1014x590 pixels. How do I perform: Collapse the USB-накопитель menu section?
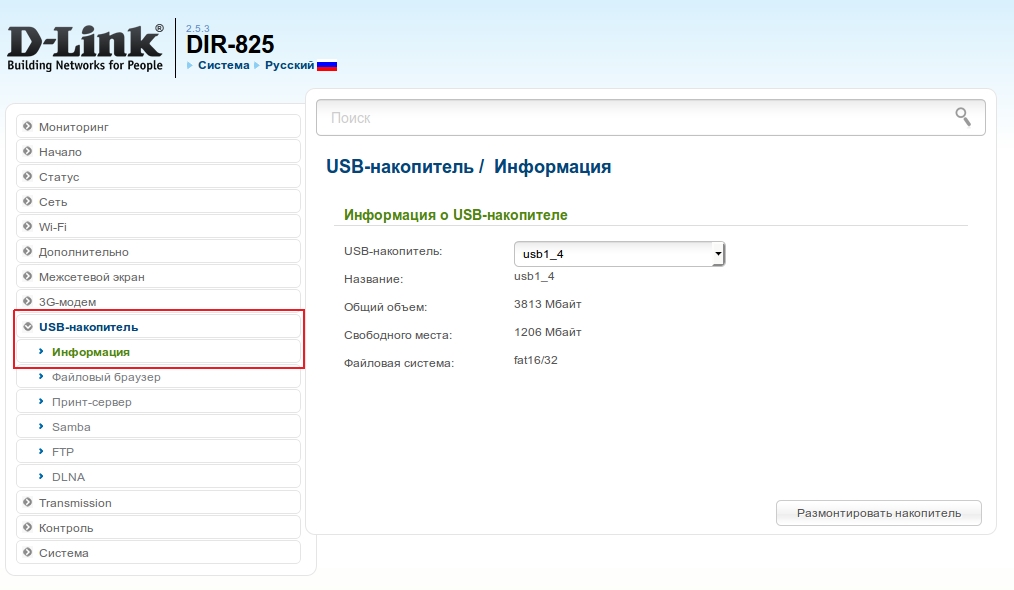(x=88, y=327)
